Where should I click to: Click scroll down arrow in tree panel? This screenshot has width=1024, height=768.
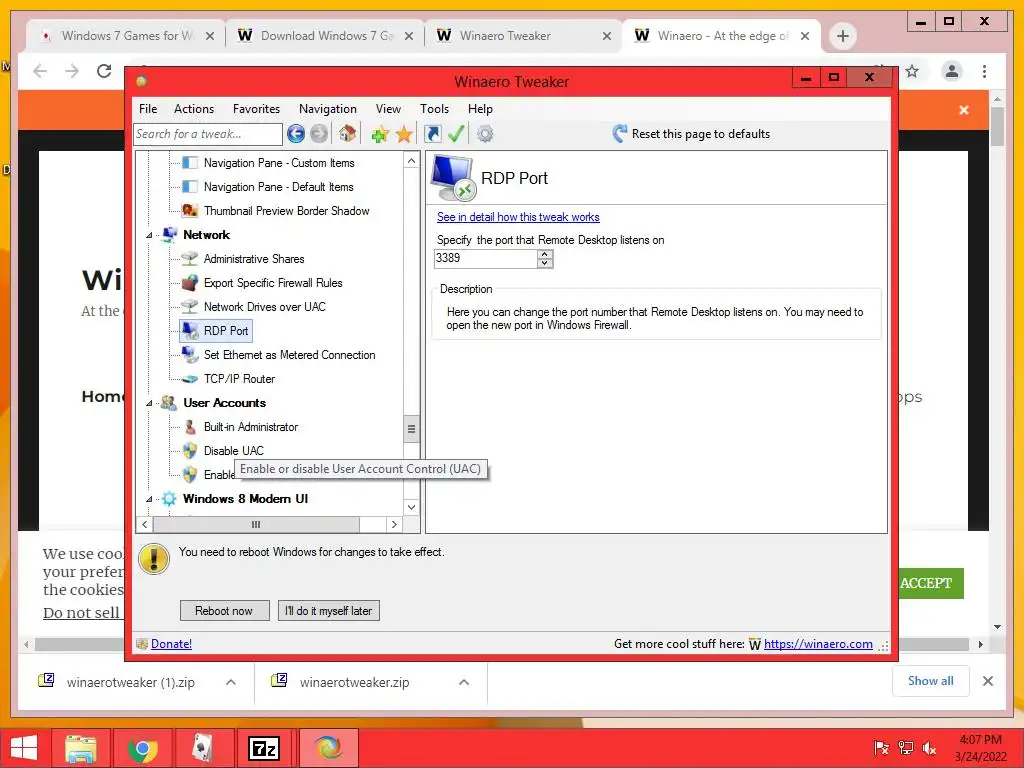[411, 507]
